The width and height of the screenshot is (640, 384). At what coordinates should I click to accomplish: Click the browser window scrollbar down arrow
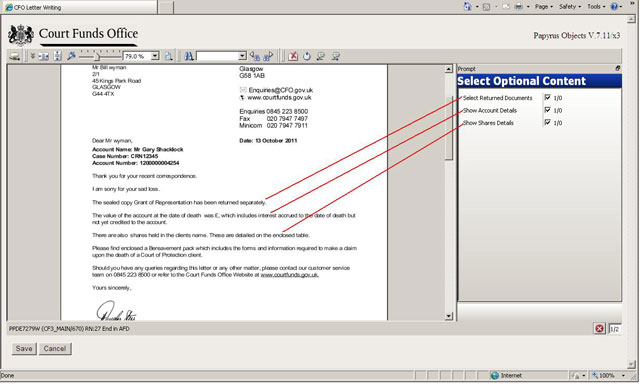632,364
